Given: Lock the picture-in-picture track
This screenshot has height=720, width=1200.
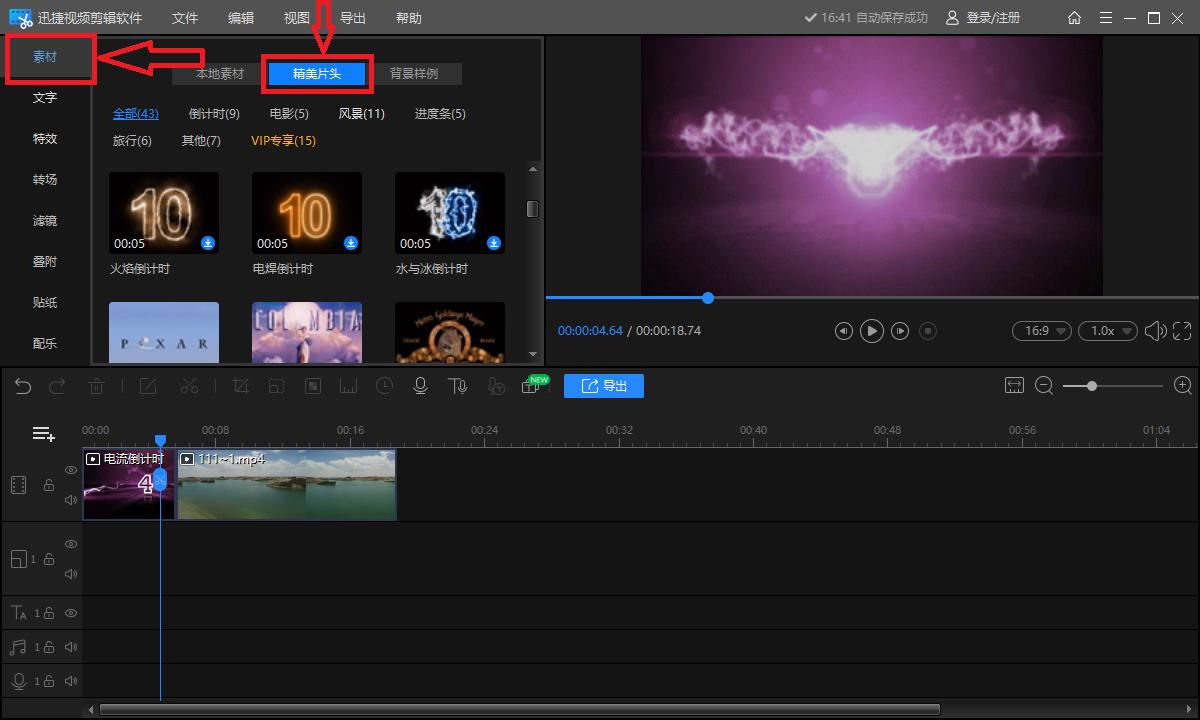Looking at the screenshot, I should pyautogui.click(x=49, y=557).
